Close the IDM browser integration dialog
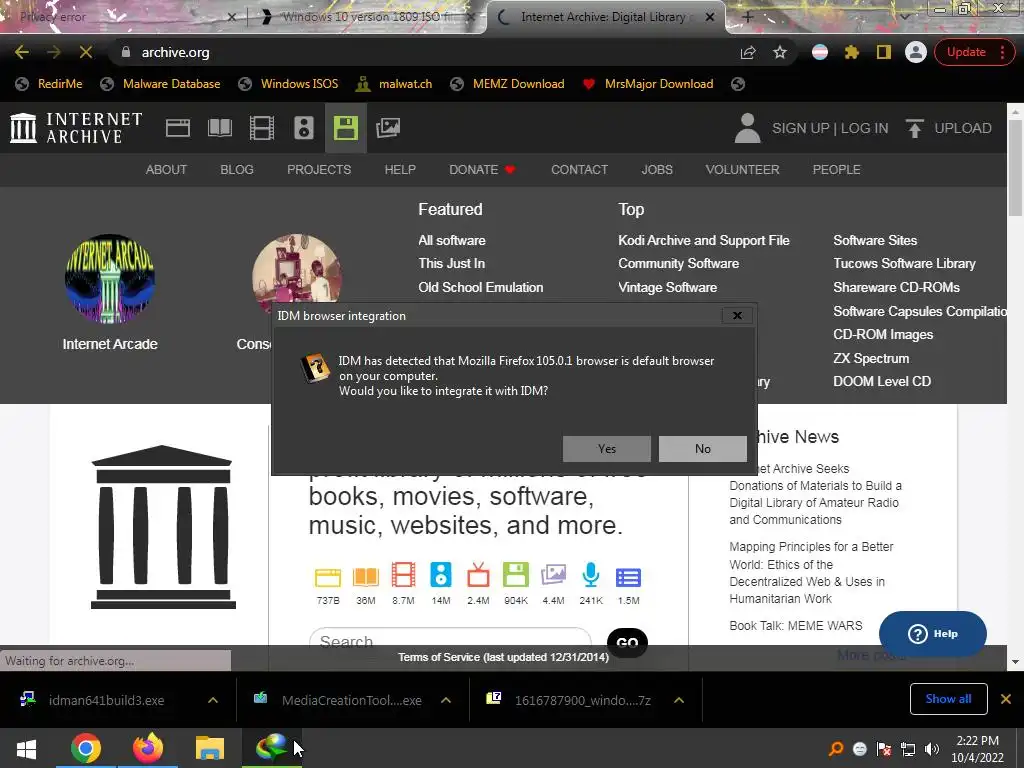Screen dimensions: 1024x768 click(x=737, y=315)
